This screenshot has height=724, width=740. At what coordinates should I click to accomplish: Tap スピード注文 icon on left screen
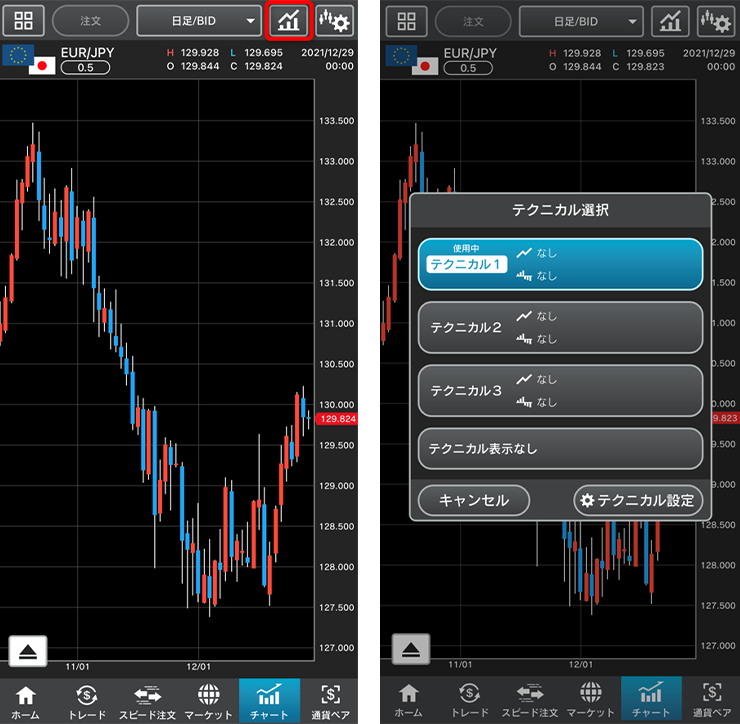click(148, 701)
